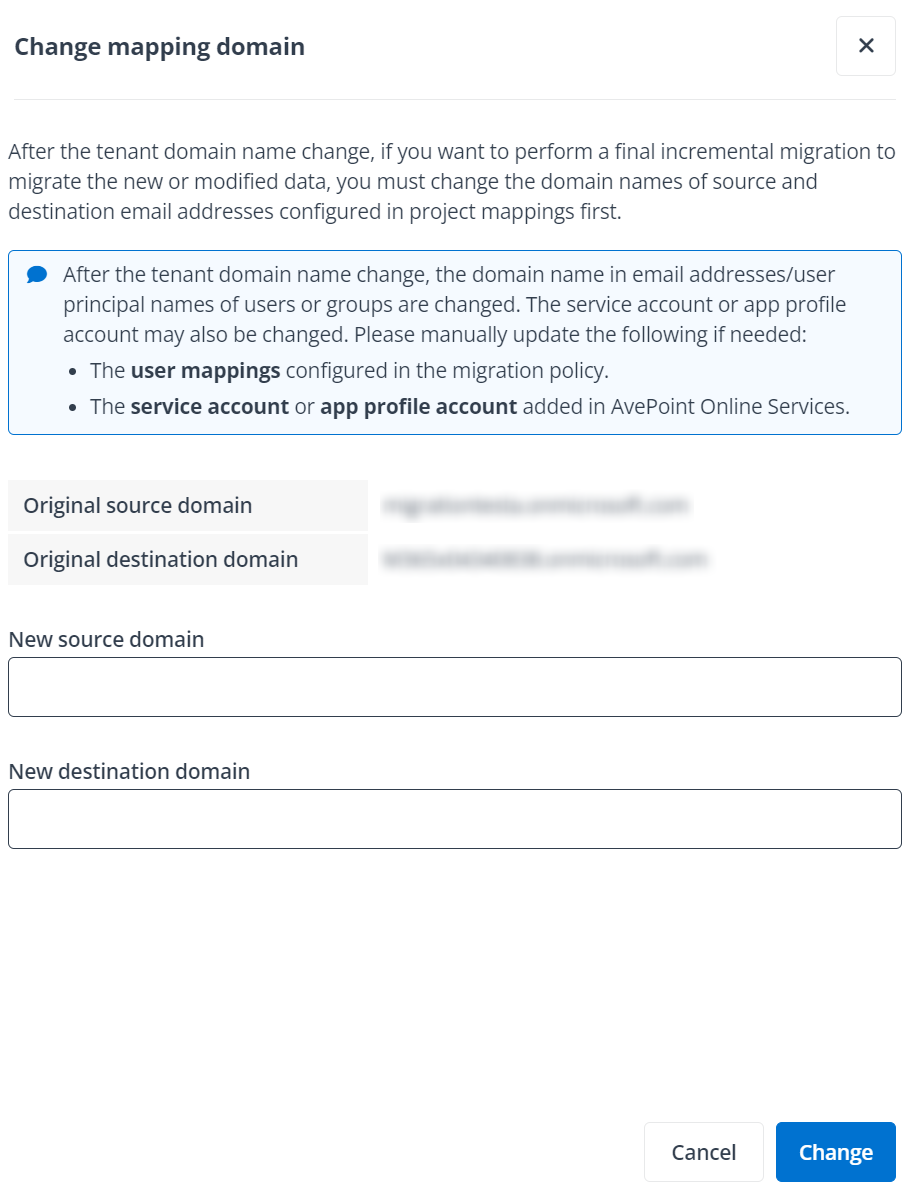Click the Cancel button
Viewport: 910px width, 1197px height.
[x=704, y=1151]
